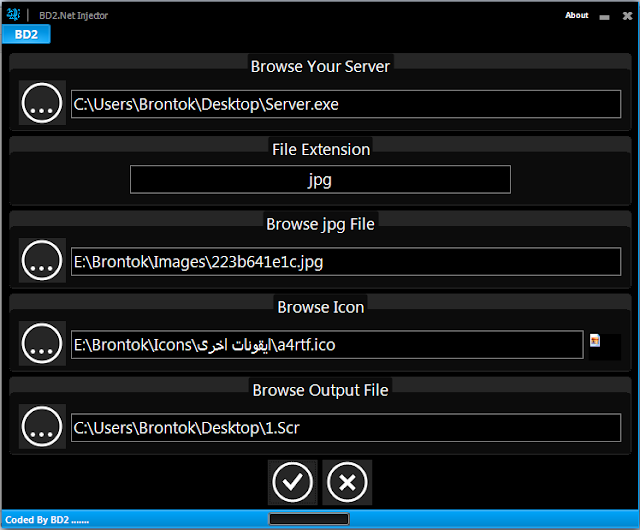Screen dimensions: 640x530
Task: Open the About link
Action: click(577, 15)
